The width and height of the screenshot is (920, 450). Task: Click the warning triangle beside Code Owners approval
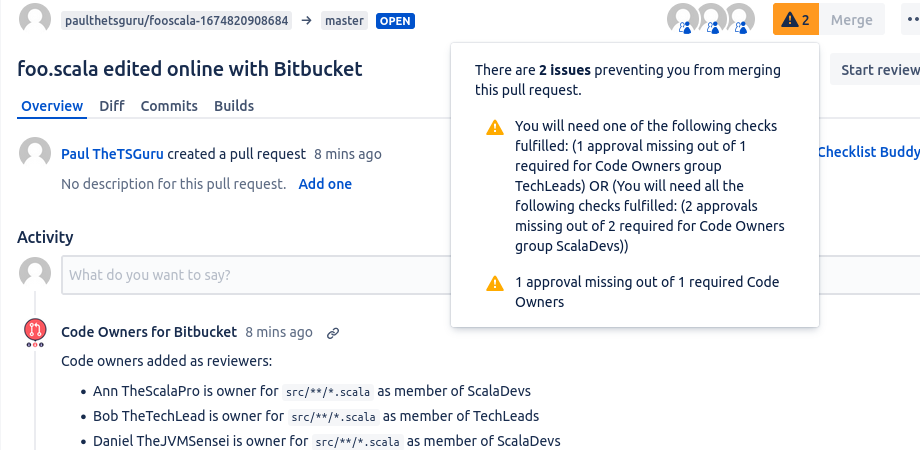pos(495,284)
